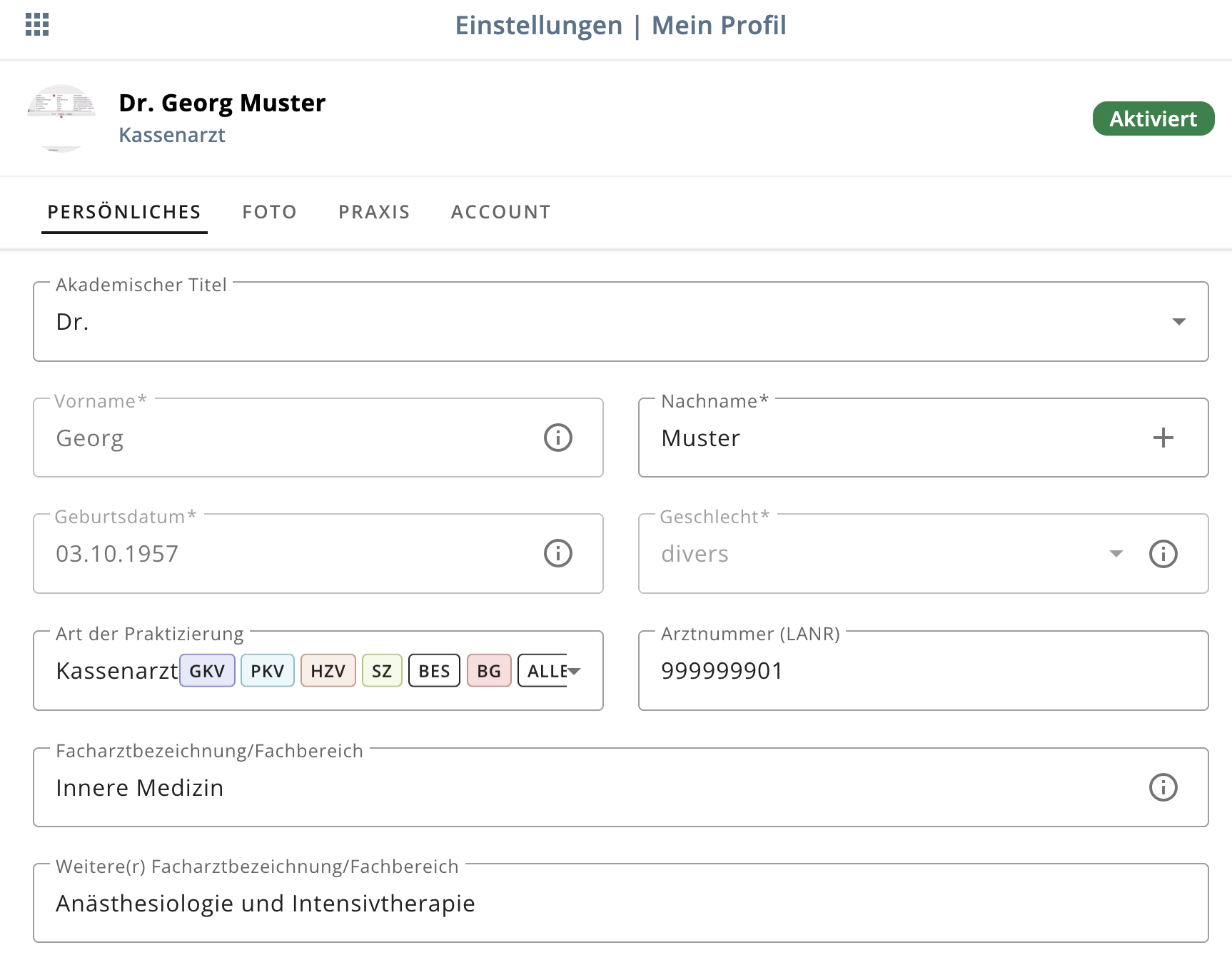The height and width of the screenshot is (965, 1232).
Task: Click the profile avatar picture
Action: tap(61, 118)
